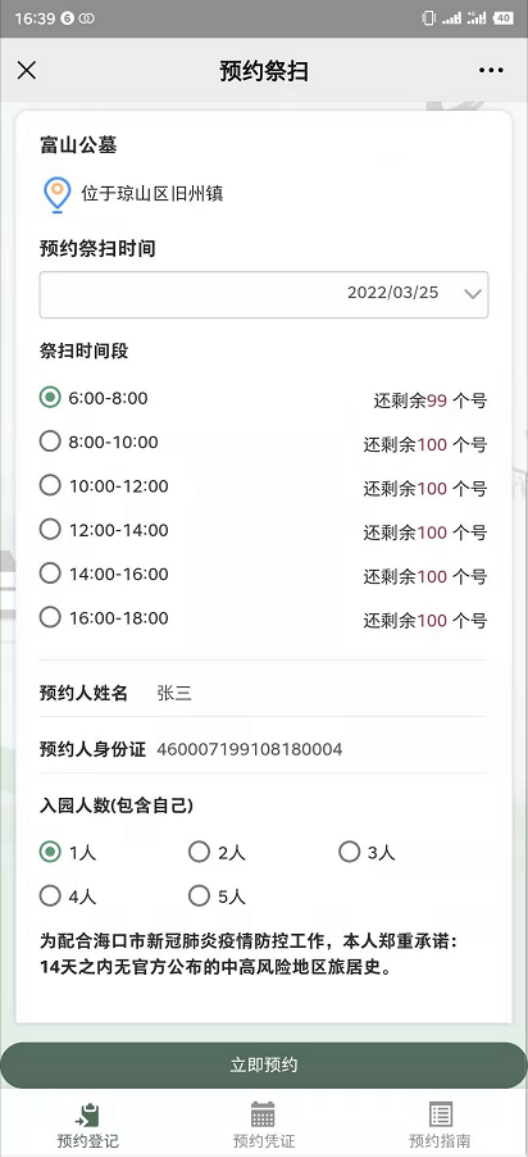528x1157 pixels.
Task: Select 3人 for visitor count
Action: point(367,853)
